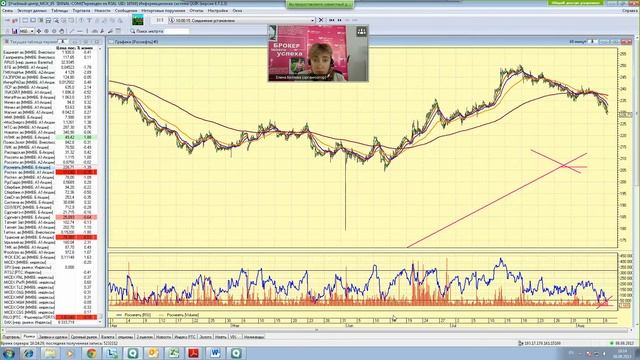Select the ГАЗПРОМ ао row

(x=49, y=78)
